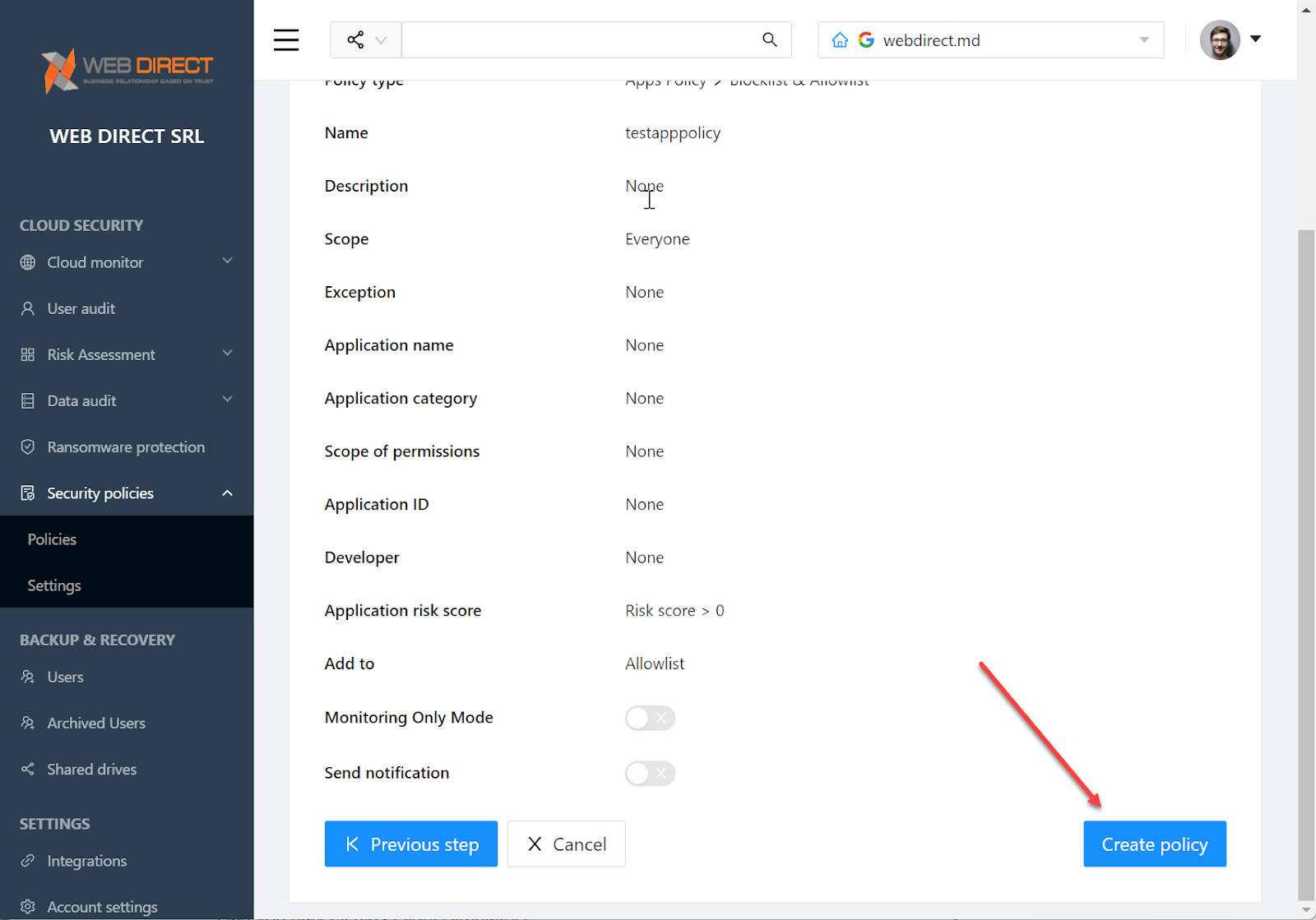Open Cloud monitor using its globe icon
The height and width of the screenshot is (920, 1316).
pos(29,262)
